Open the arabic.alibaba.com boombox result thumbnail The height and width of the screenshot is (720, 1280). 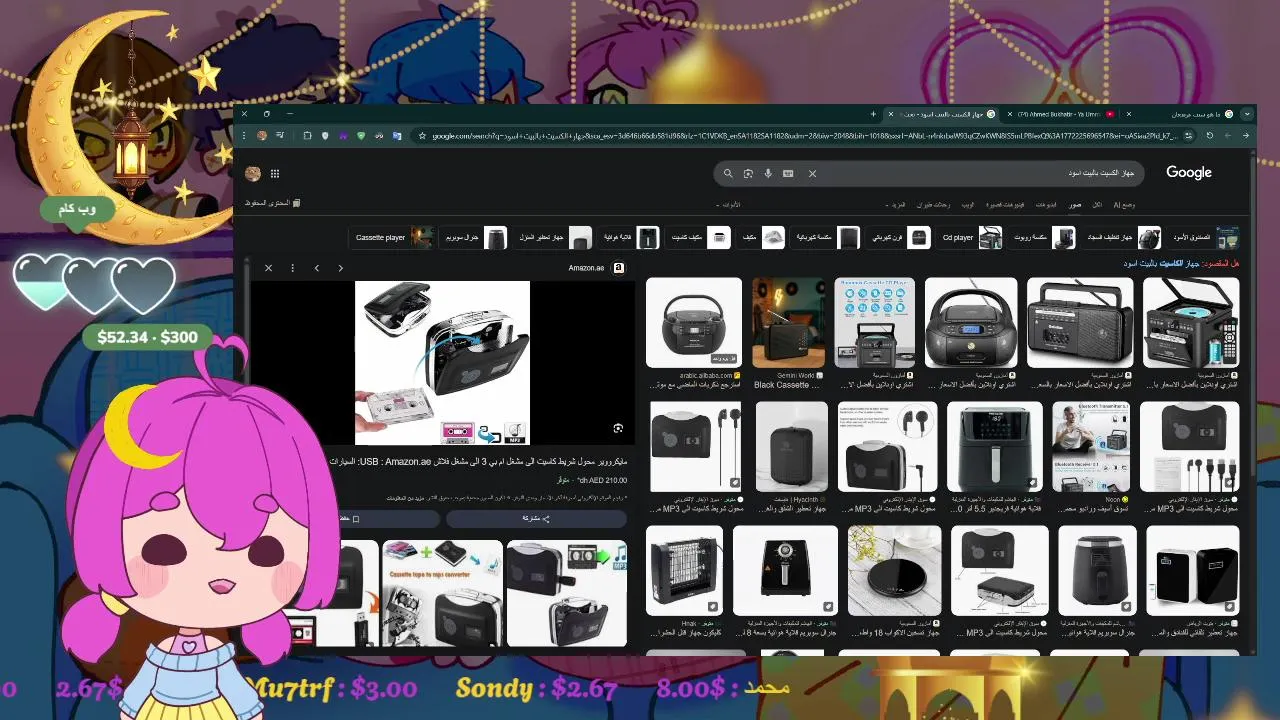(694, 323)
